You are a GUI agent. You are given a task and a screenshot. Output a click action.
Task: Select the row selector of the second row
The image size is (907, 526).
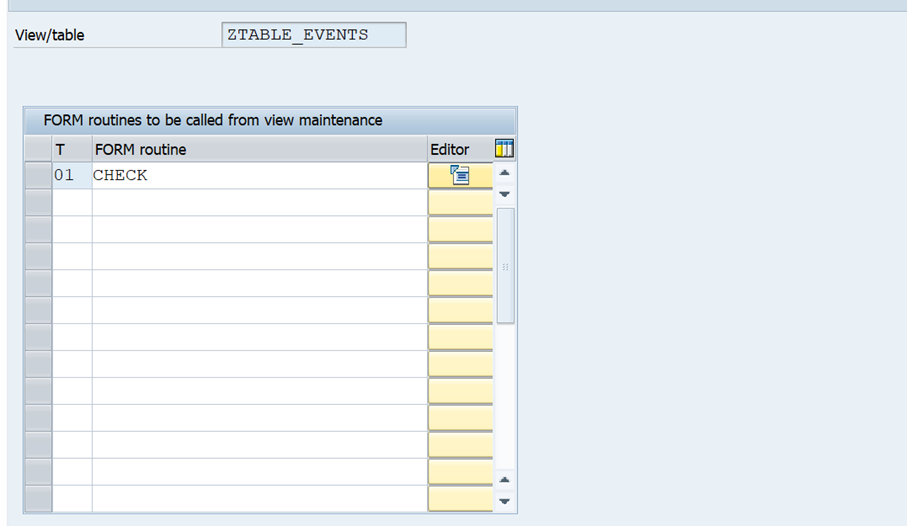[x=38, y=202]
